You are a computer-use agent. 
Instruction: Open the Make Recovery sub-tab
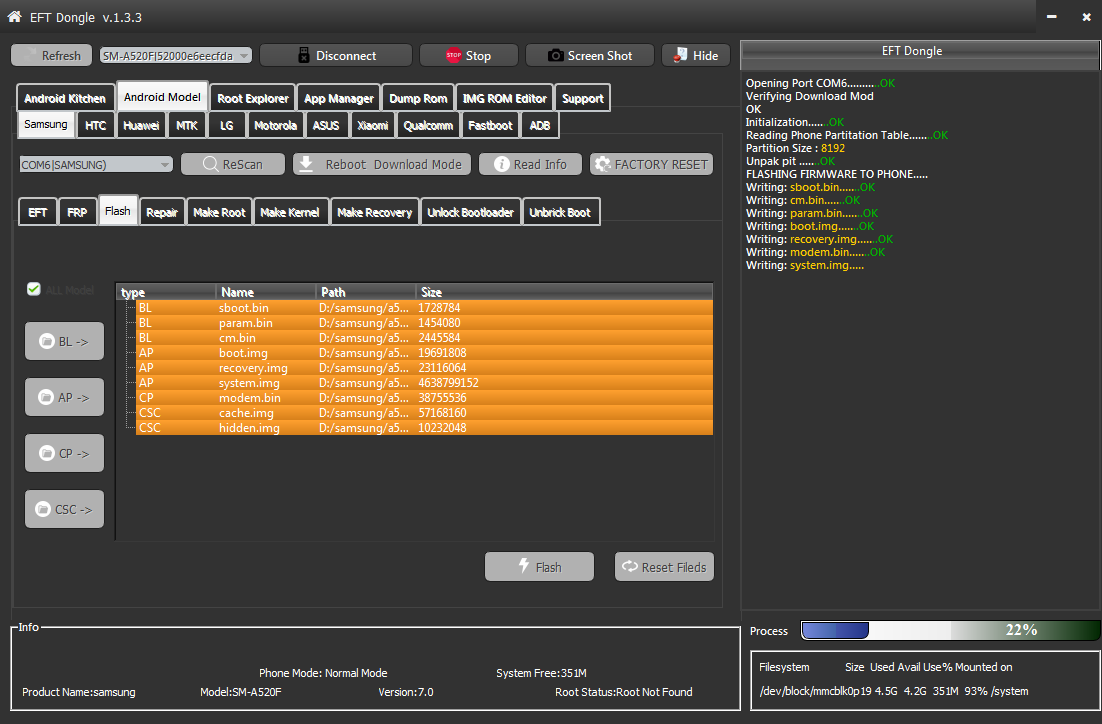tap(375, 212)
